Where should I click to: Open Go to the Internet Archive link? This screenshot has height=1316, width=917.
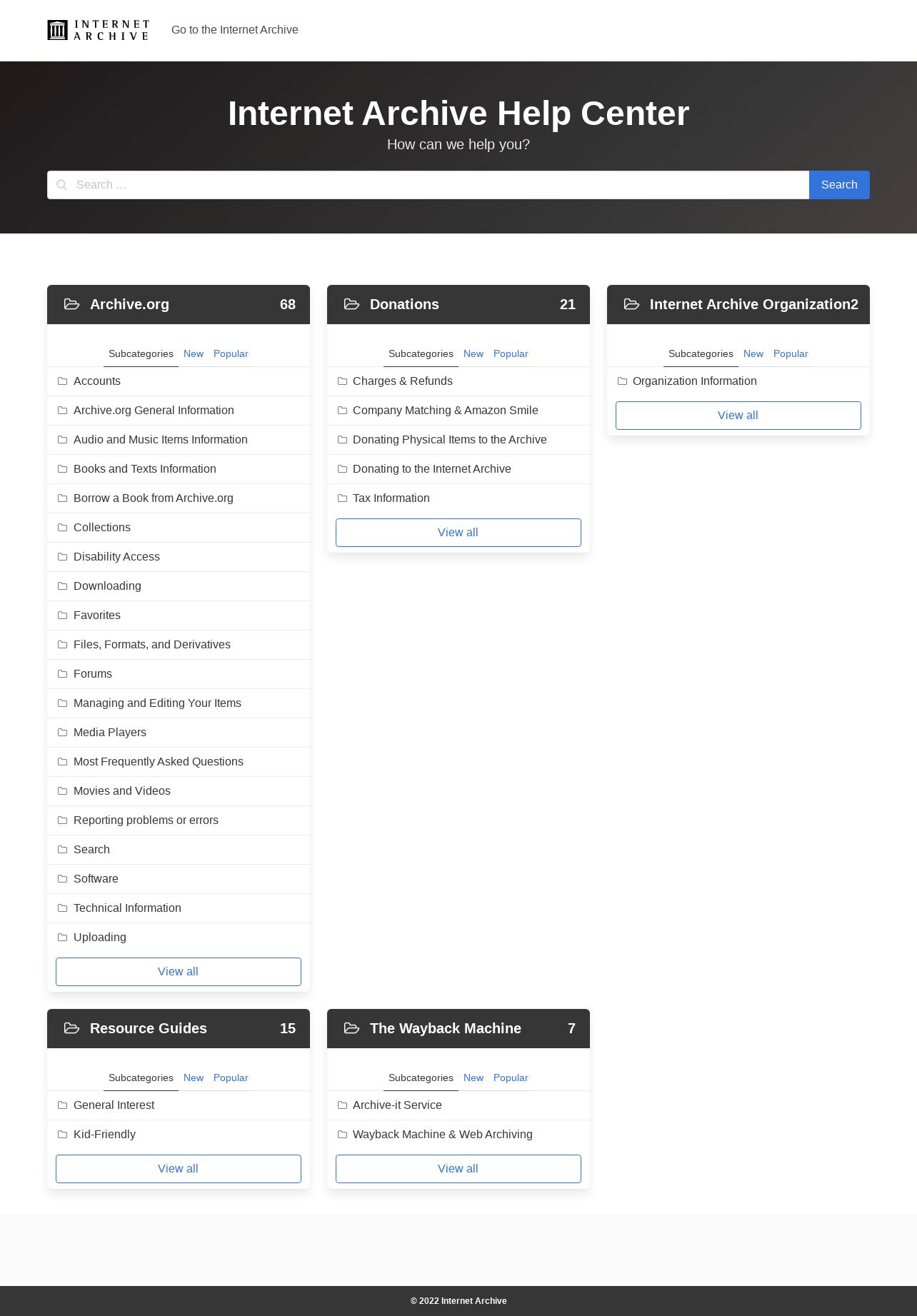(x=235, y=30)
